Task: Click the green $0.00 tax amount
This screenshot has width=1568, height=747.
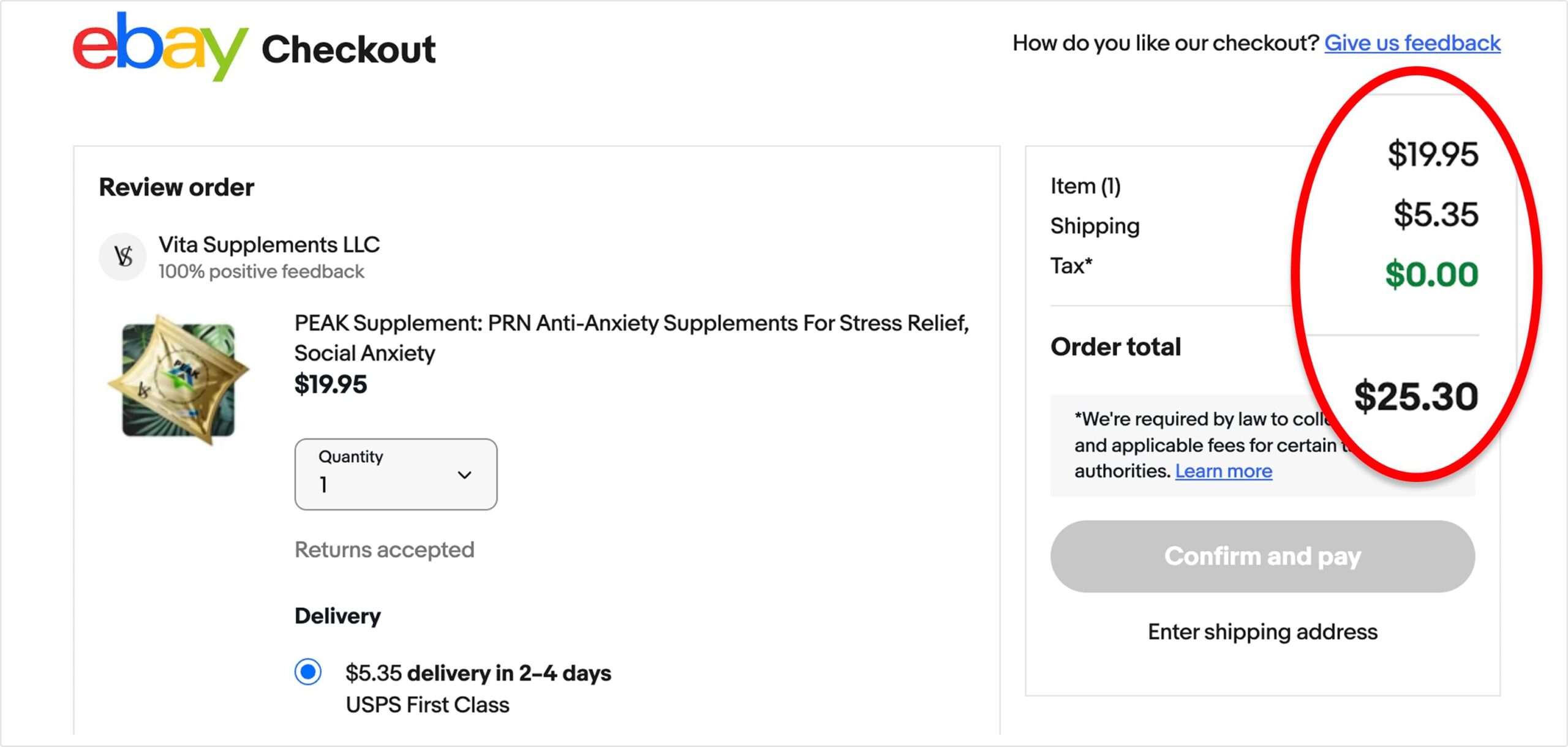Action: 1432,274
